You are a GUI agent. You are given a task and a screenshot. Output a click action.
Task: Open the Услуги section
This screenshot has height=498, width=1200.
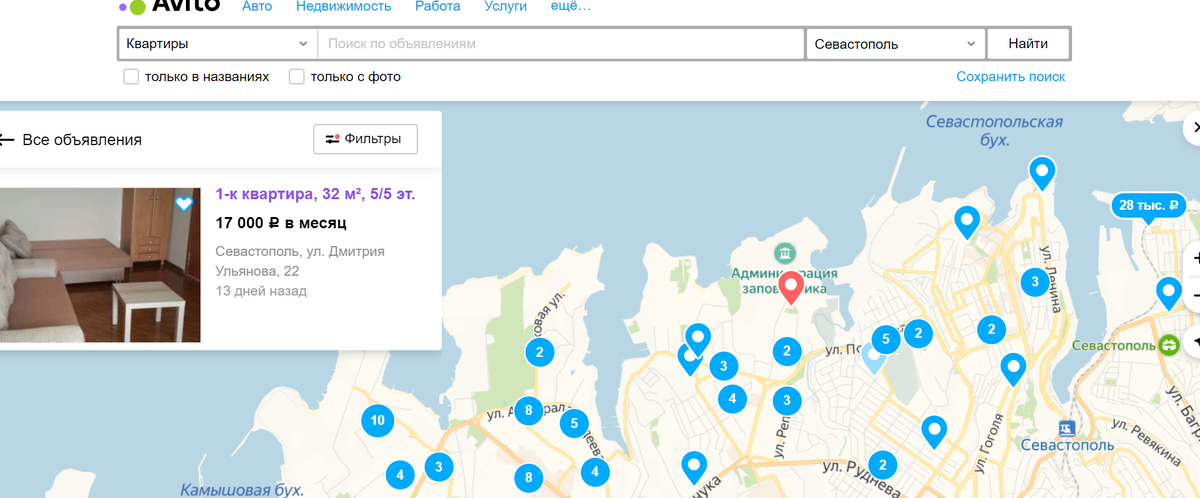[505, 6]
